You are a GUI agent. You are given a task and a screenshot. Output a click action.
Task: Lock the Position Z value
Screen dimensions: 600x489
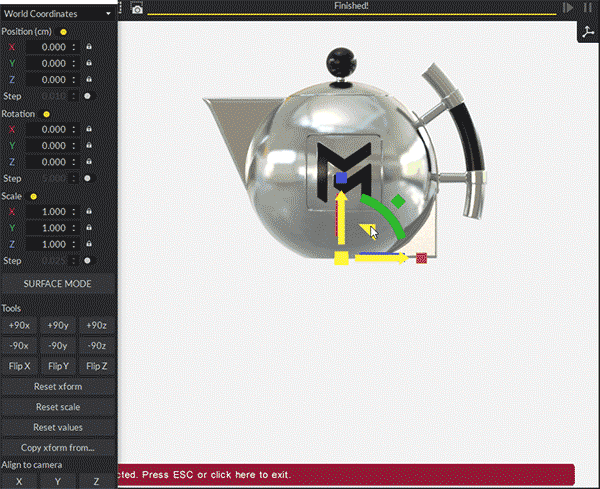tap(89, 80)
